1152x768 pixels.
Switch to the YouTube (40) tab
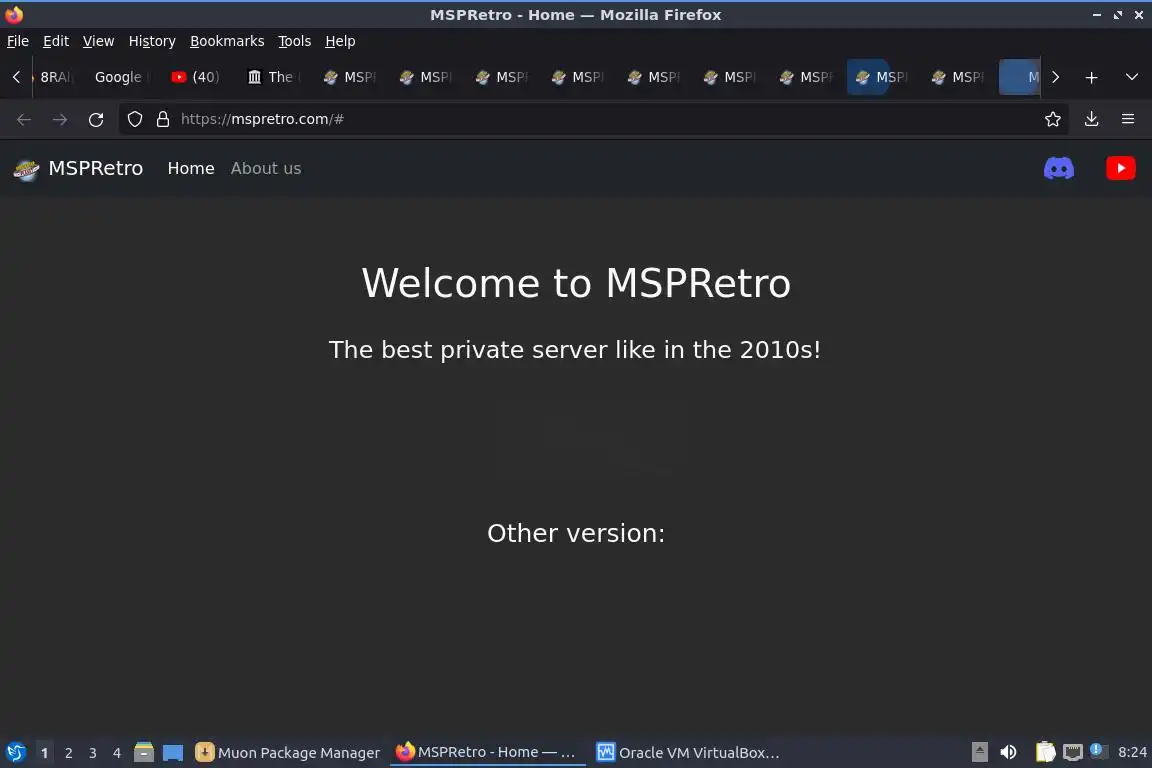[196, 77]
